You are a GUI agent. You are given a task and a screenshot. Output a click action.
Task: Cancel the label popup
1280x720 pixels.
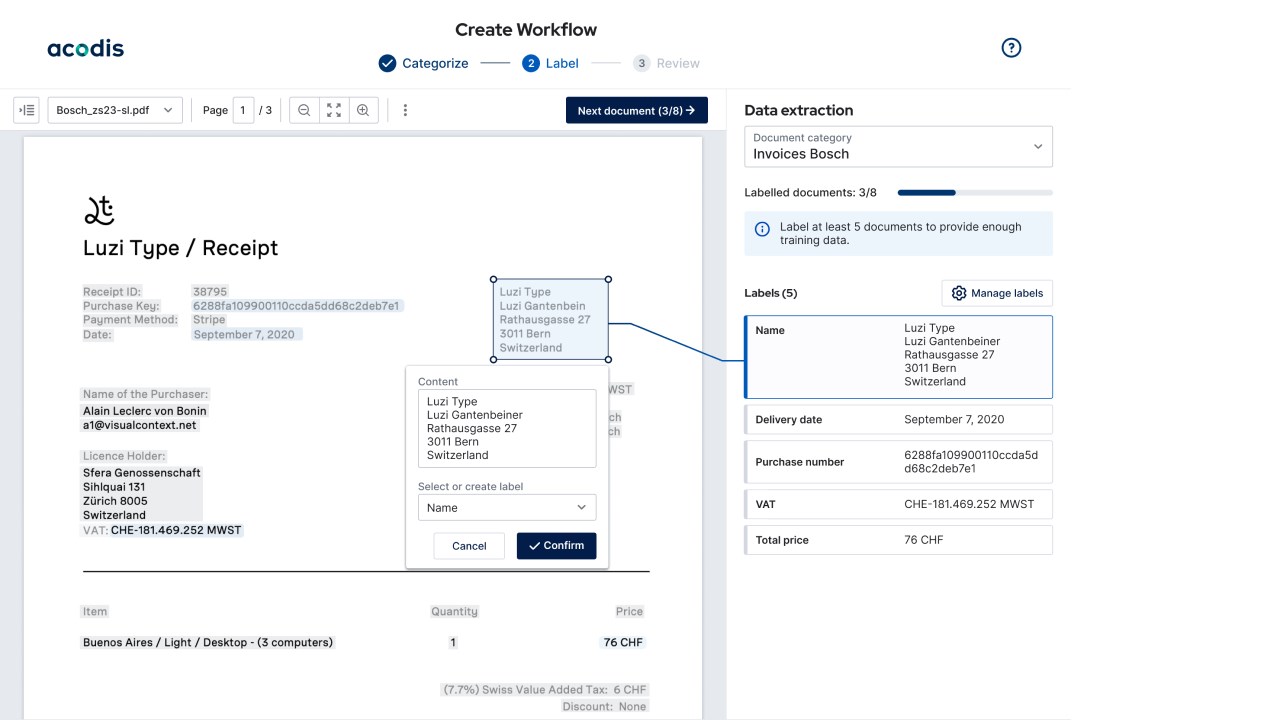click(469, 546)
